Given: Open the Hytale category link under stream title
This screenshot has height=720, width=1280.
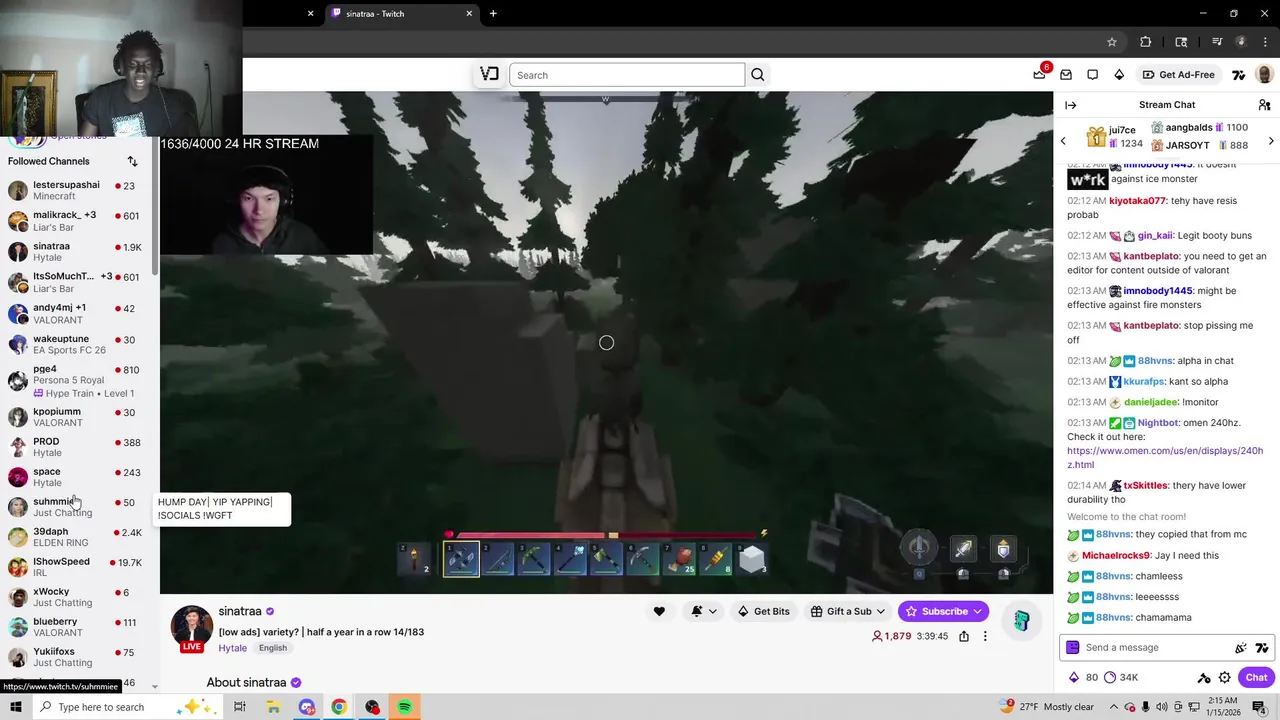Looking at the screenshot, I should click(233, 648).
